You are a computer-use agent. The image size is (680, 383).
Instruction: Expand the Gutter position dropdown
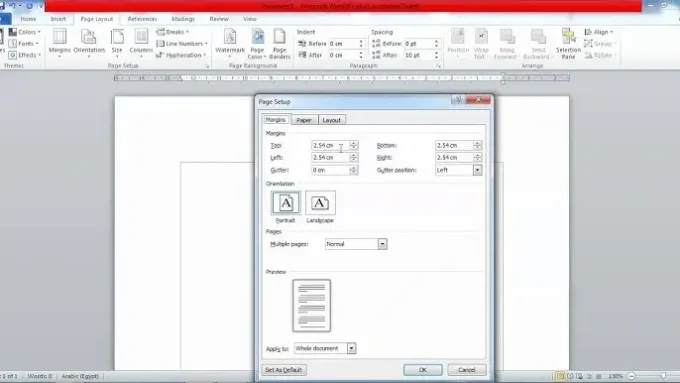[477, 170]
